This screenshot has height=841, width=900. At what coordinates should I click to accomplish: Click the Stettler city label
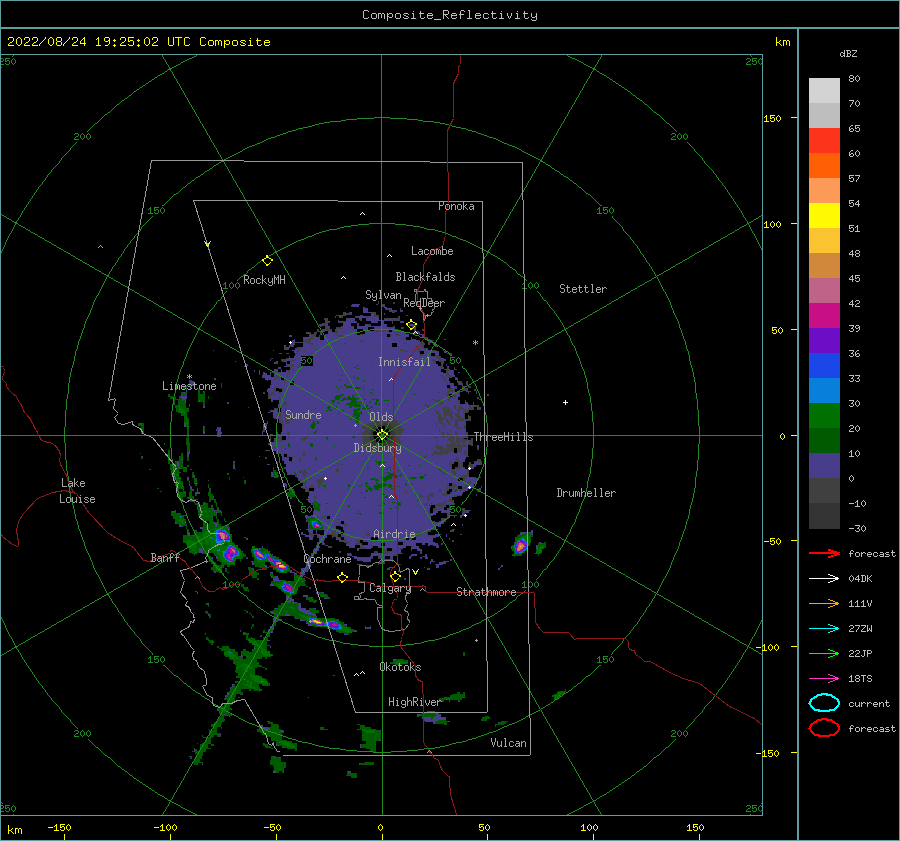coord(583,289)
